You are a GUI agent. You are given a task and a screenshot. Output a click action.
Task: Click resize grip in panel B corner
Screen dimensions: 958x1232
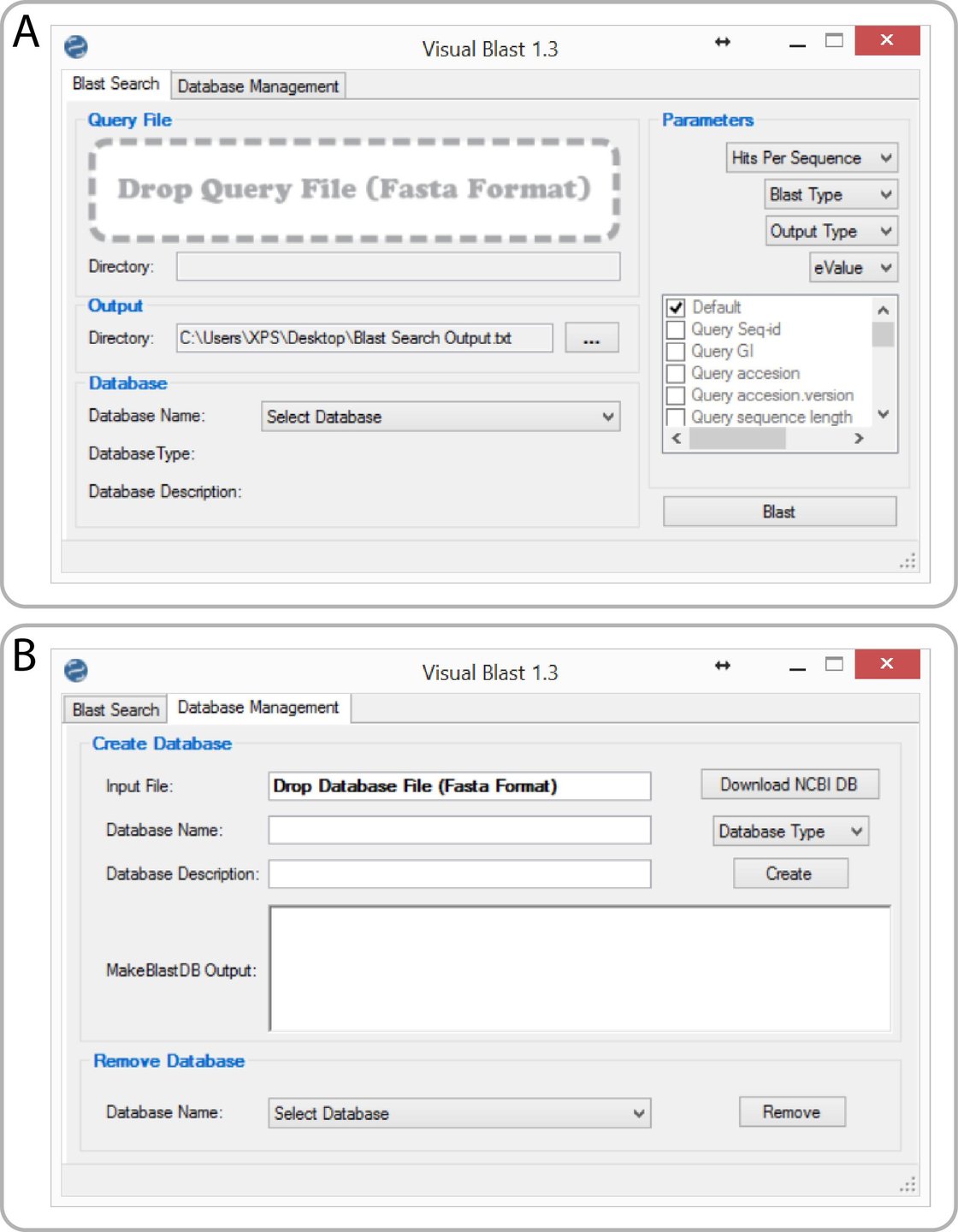coord(908,1184)
